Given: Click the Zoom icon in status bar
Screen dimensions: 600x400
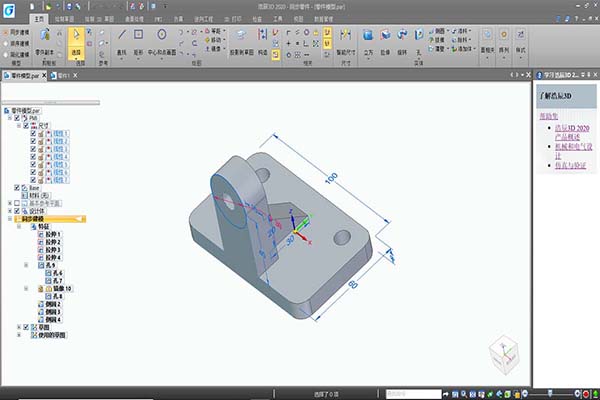Looking at the screenshot, I should point(464,394).
